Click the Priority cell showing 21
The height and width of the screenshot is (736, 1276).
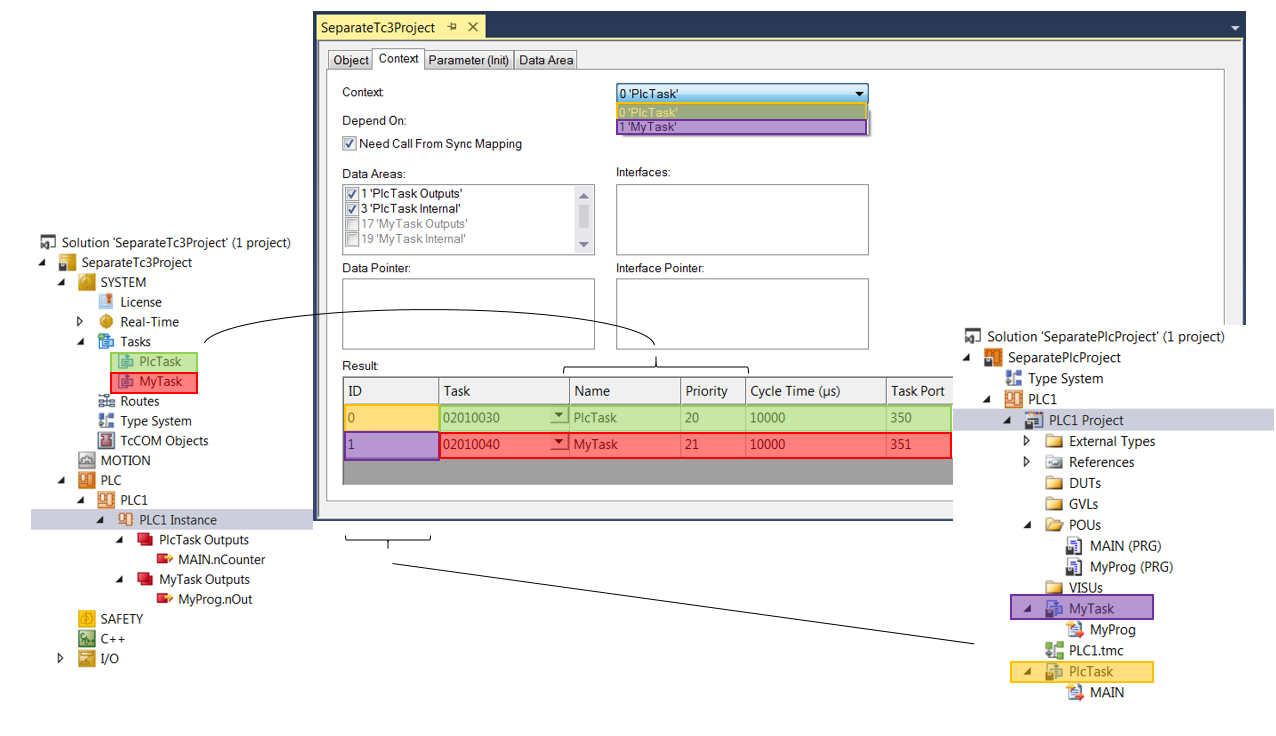pyautogui.click(x=711, y=444)
